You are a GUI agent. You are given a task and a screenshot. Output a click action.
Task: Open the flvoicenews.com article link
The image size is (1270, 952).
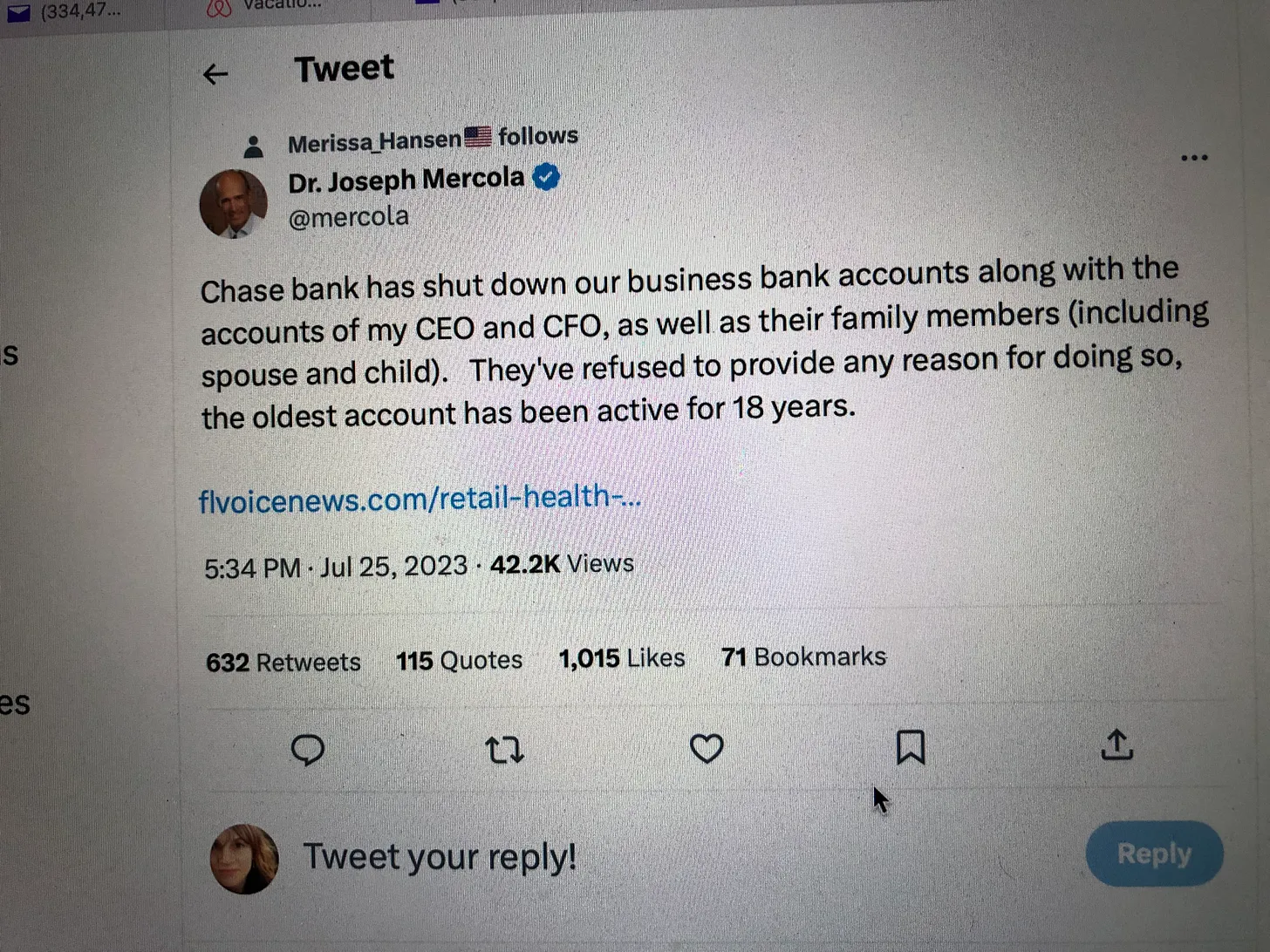coord(420,499)
